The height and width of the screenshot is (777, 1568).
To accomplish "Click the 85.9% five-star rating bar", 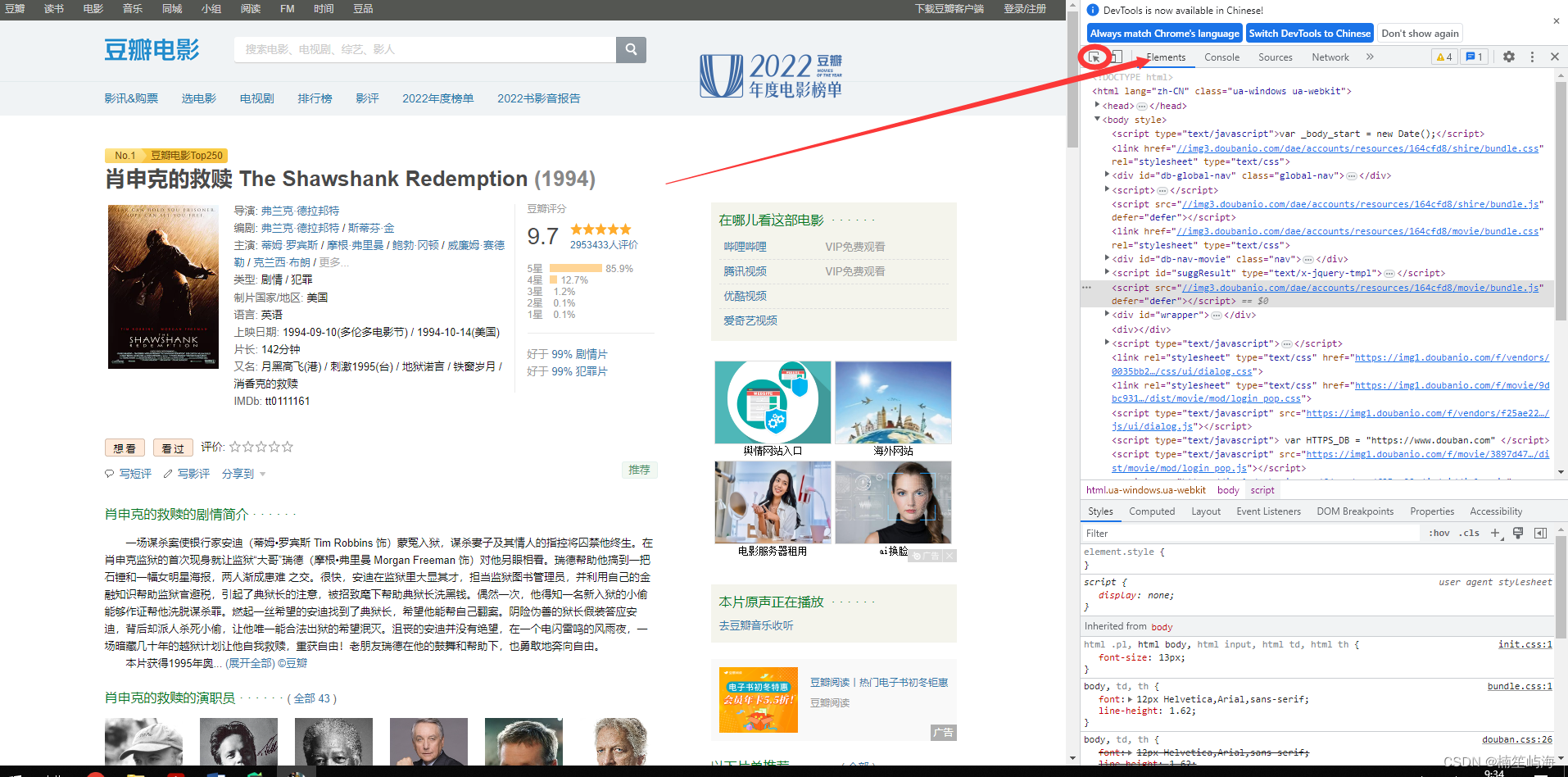I will click(576, 268).
